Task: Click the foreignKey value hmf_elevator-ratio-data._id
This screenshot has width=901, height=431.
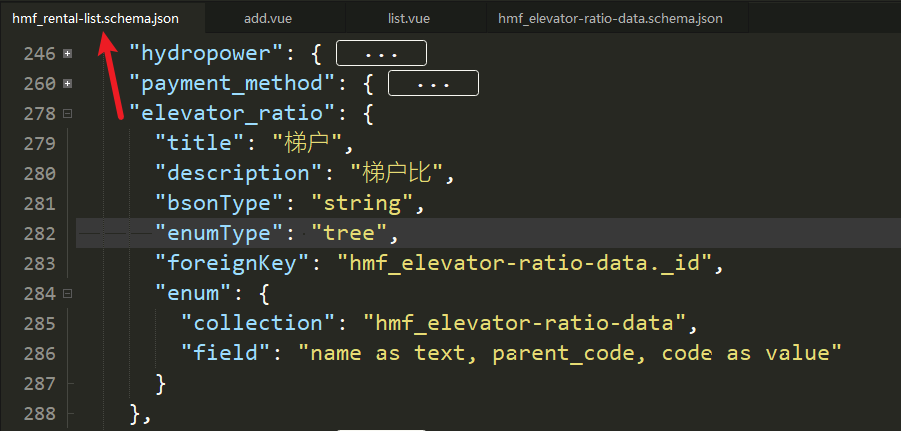Action: click(523, 263)
